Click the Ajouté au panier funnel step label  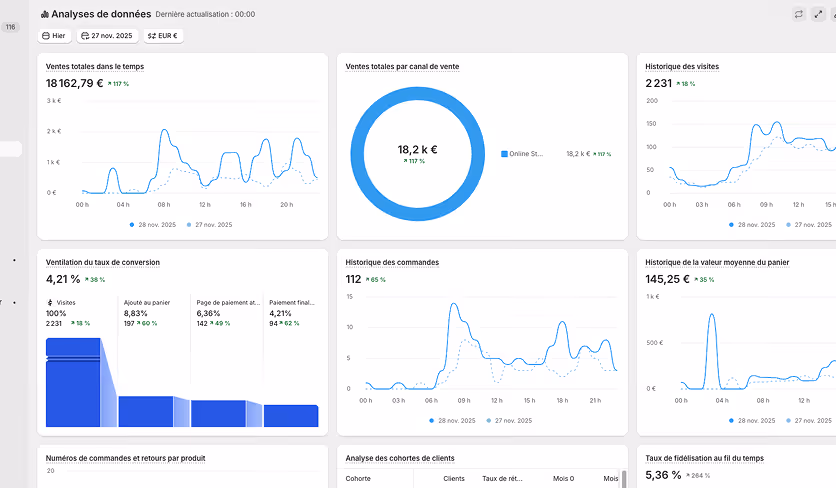coord(147,302)
